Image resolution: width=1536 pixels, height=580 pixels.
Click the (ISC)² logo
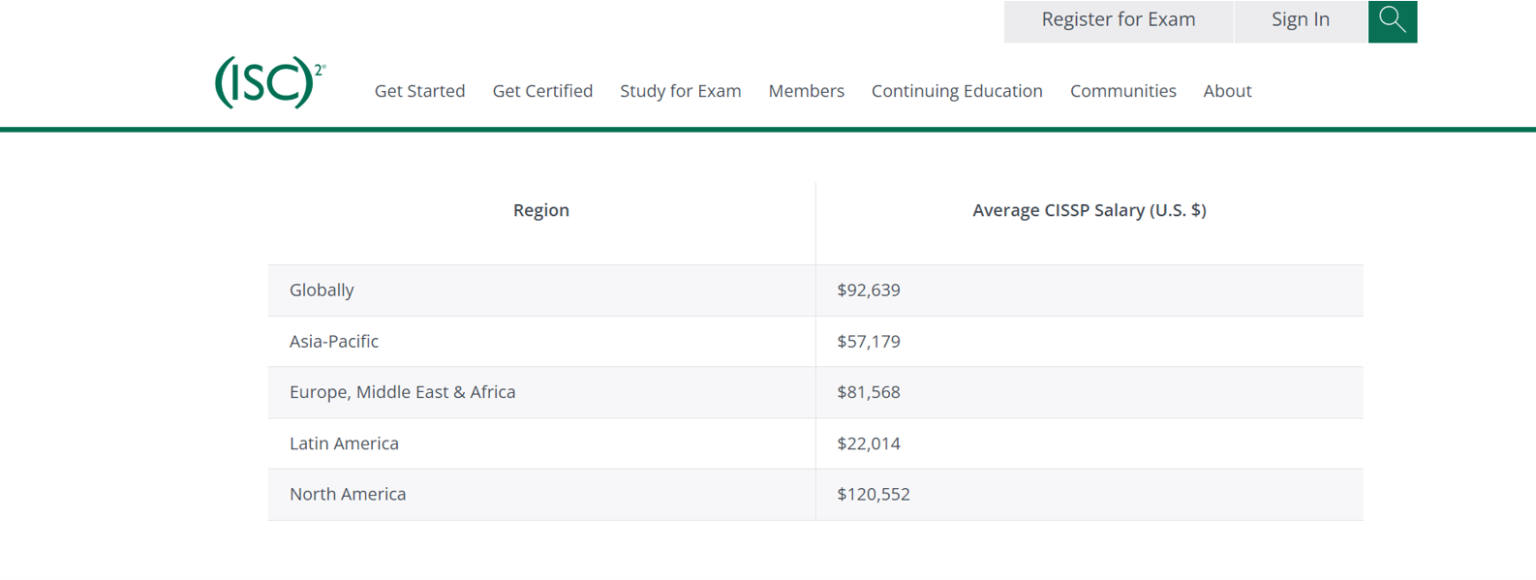coord(268,82)
